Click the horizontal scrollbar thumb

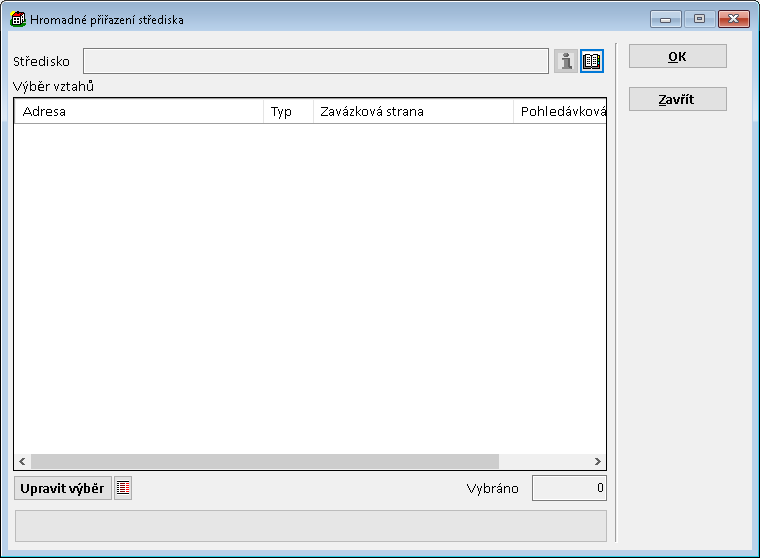(264, 462)
